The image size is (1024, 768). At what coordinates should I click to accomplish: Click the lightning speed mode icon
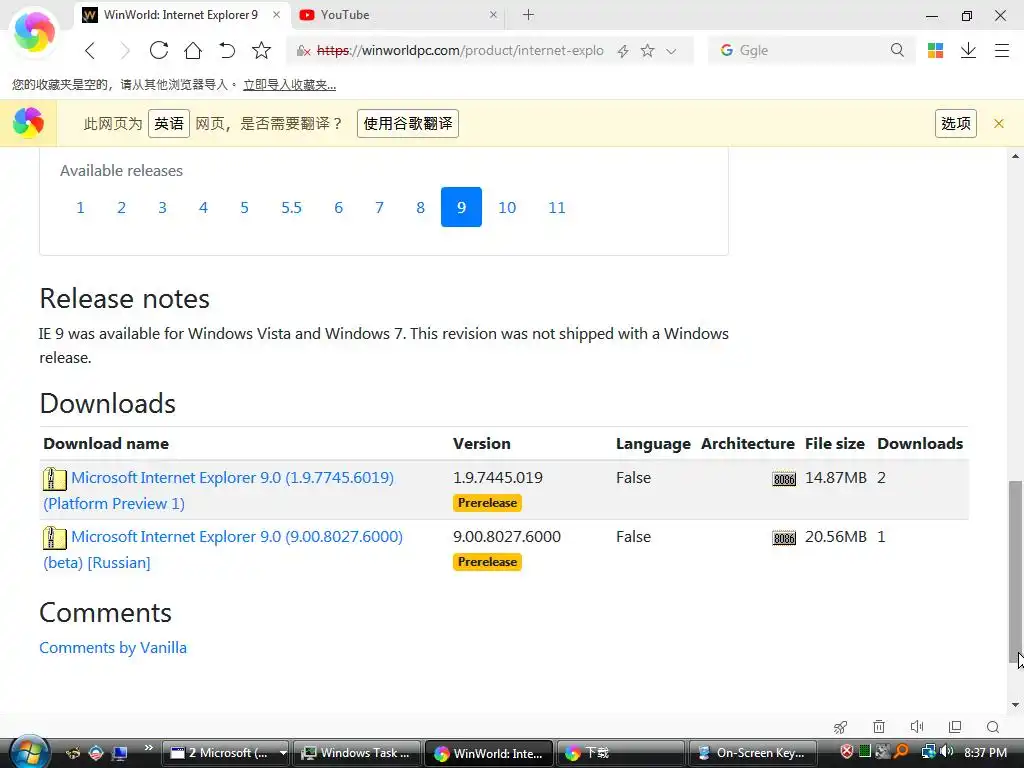pos(623,51)
